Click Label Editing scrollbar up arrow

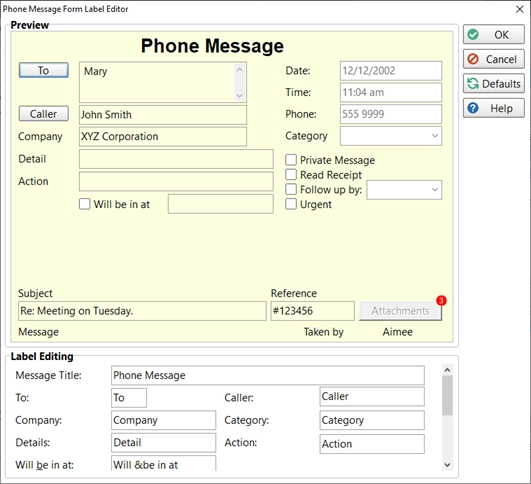click(447, 370)
